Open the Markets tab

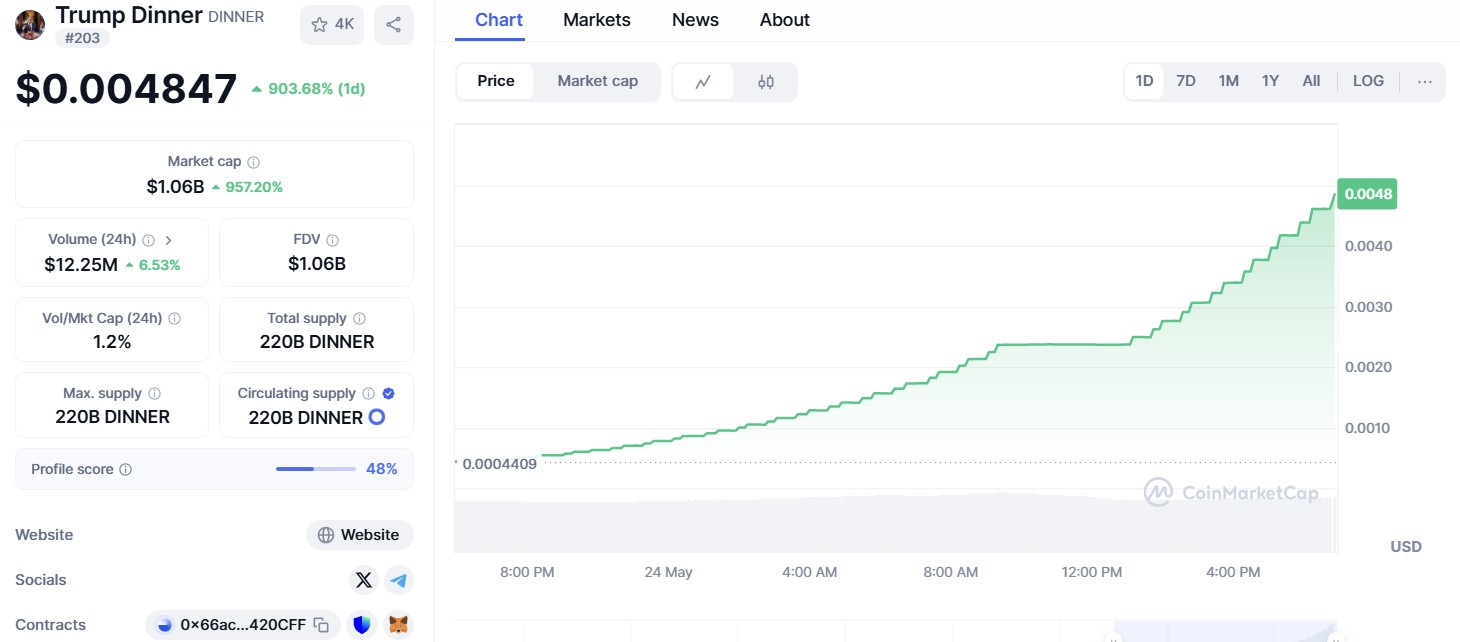coord(597,20)
